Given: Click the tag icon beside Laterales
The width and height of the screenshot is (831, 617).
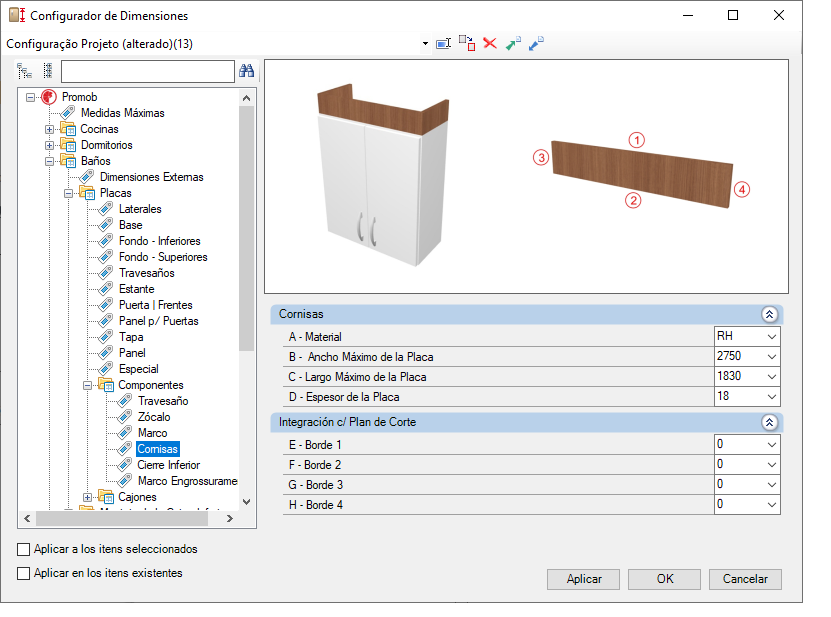Looking at the screenshot, I should [106, 209].
